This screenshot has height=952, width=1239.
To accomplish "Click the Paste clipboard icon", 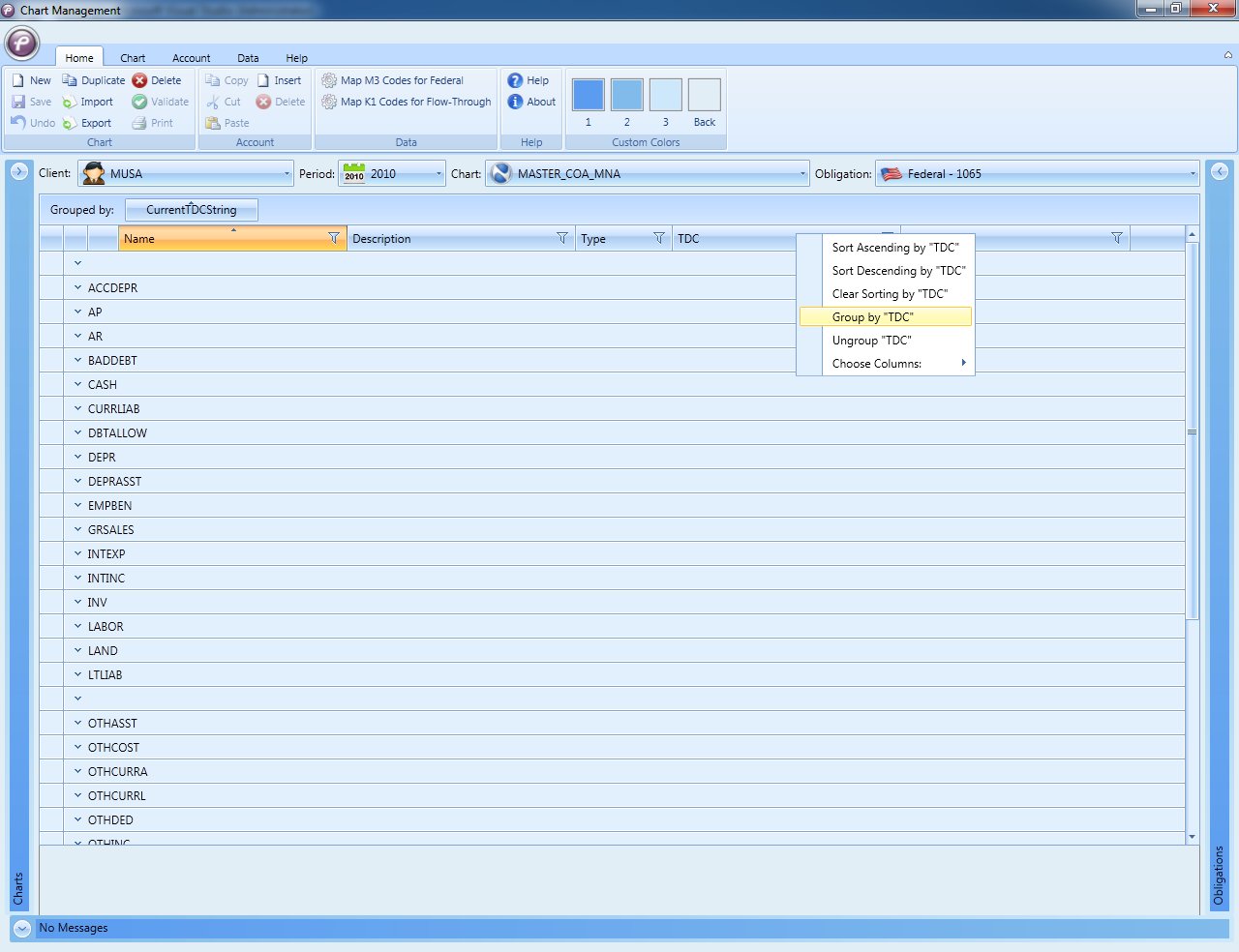I will tap(213, 123).
